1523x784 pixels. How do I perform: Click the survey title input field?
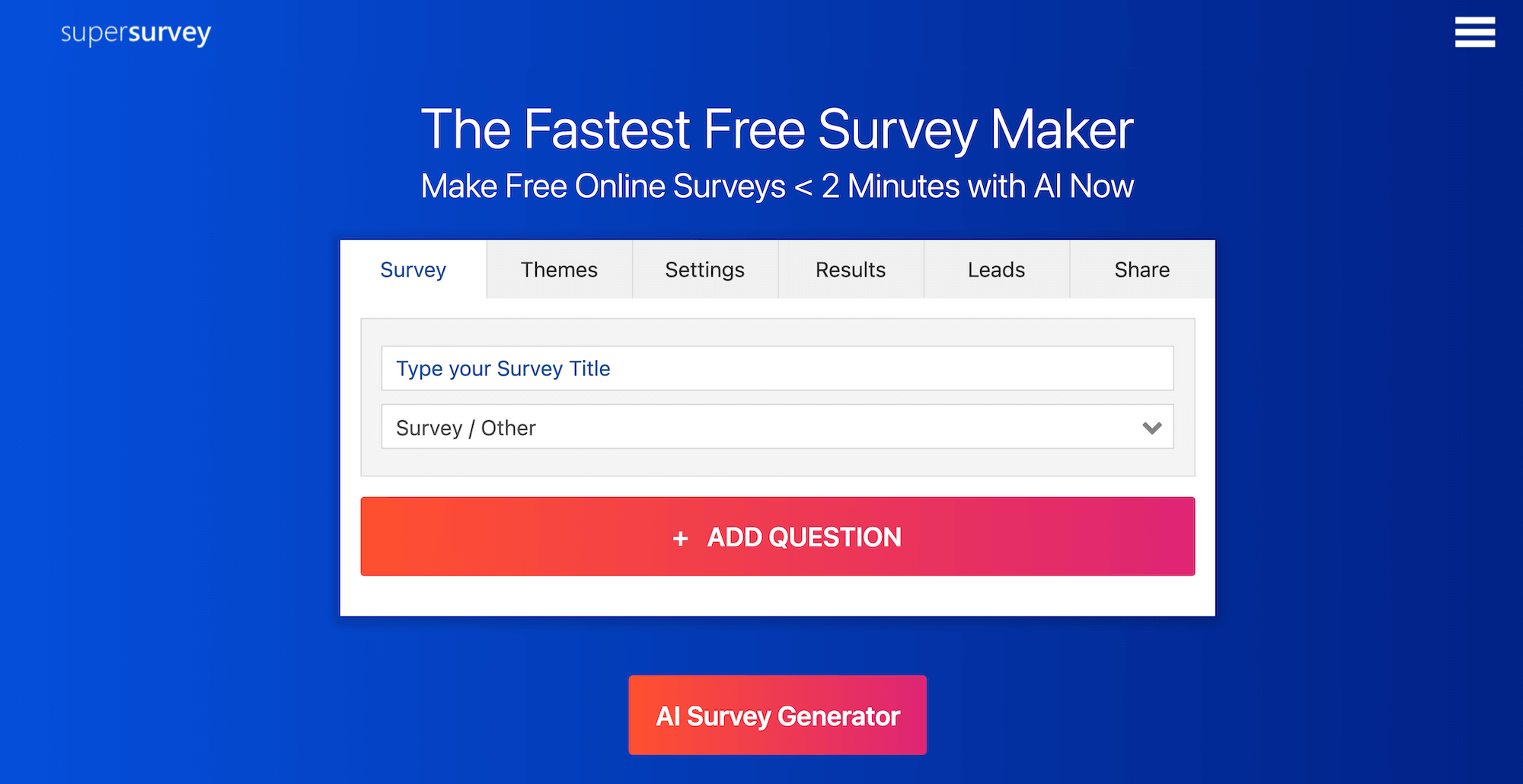click(777, 368)
